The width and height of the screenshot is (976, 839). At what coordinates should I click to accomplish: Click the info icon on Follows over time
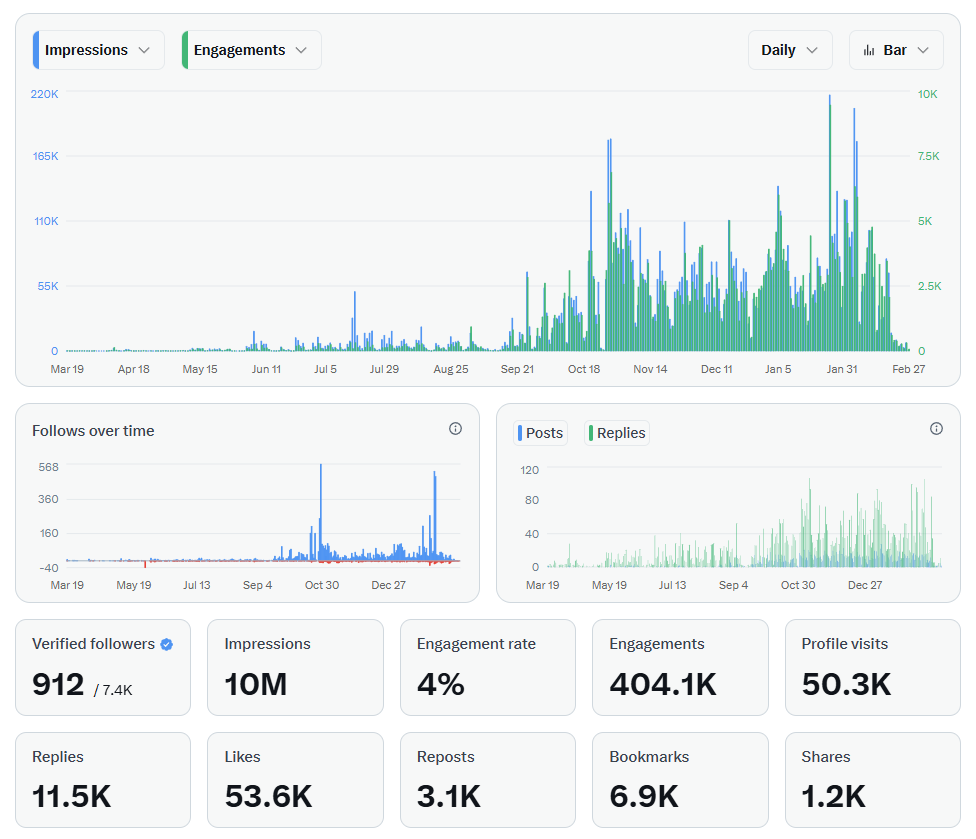(456, 428)
